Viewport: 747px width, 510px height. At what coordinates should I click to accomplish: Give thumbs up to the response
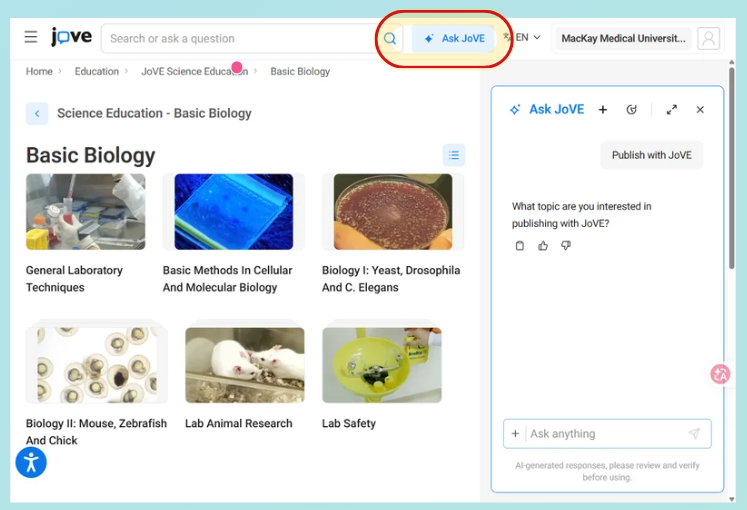pyautogui.click(x=543, y=246)
